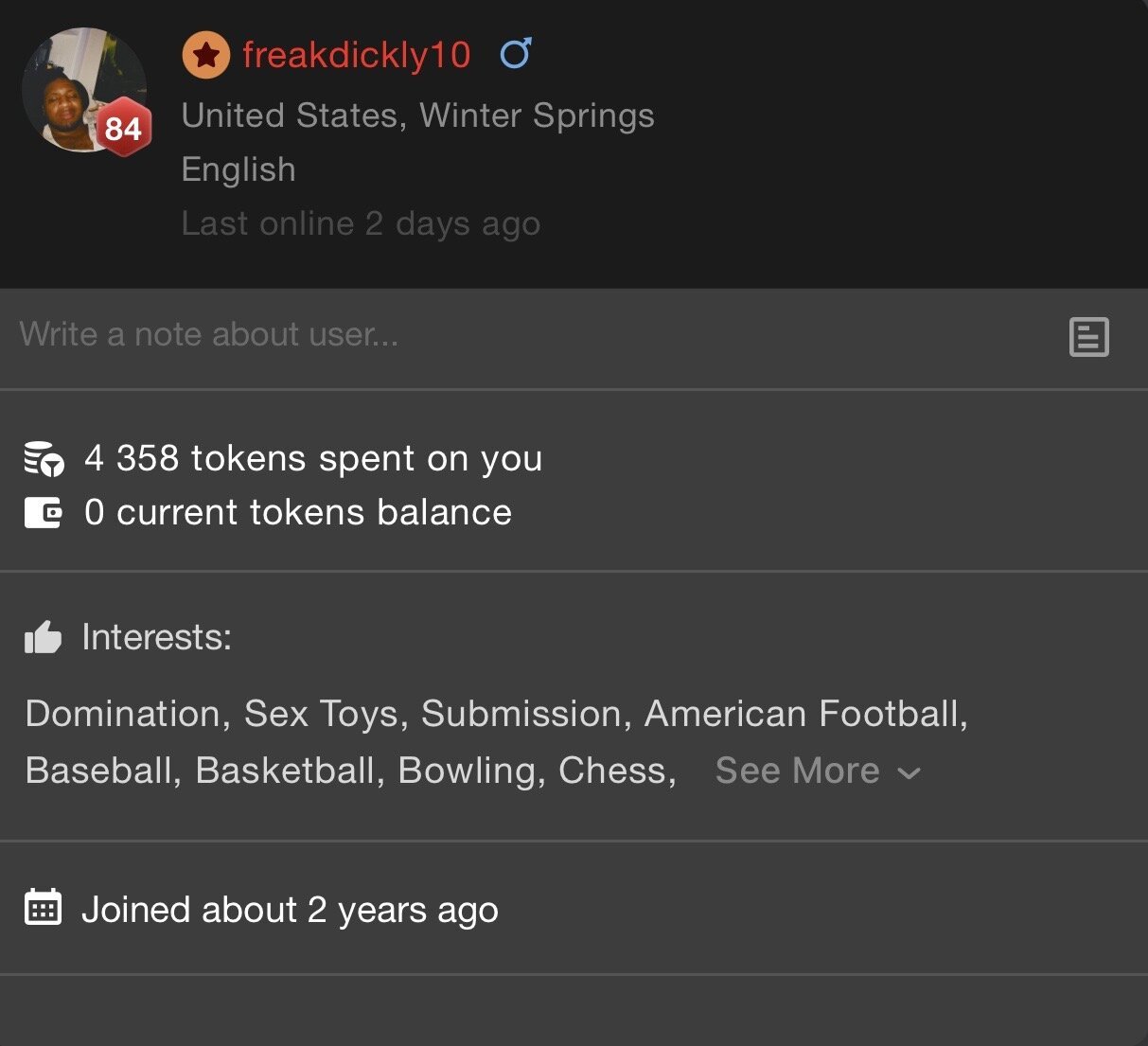
Task: Click the tokens spent coins icon
Action: 44,459
